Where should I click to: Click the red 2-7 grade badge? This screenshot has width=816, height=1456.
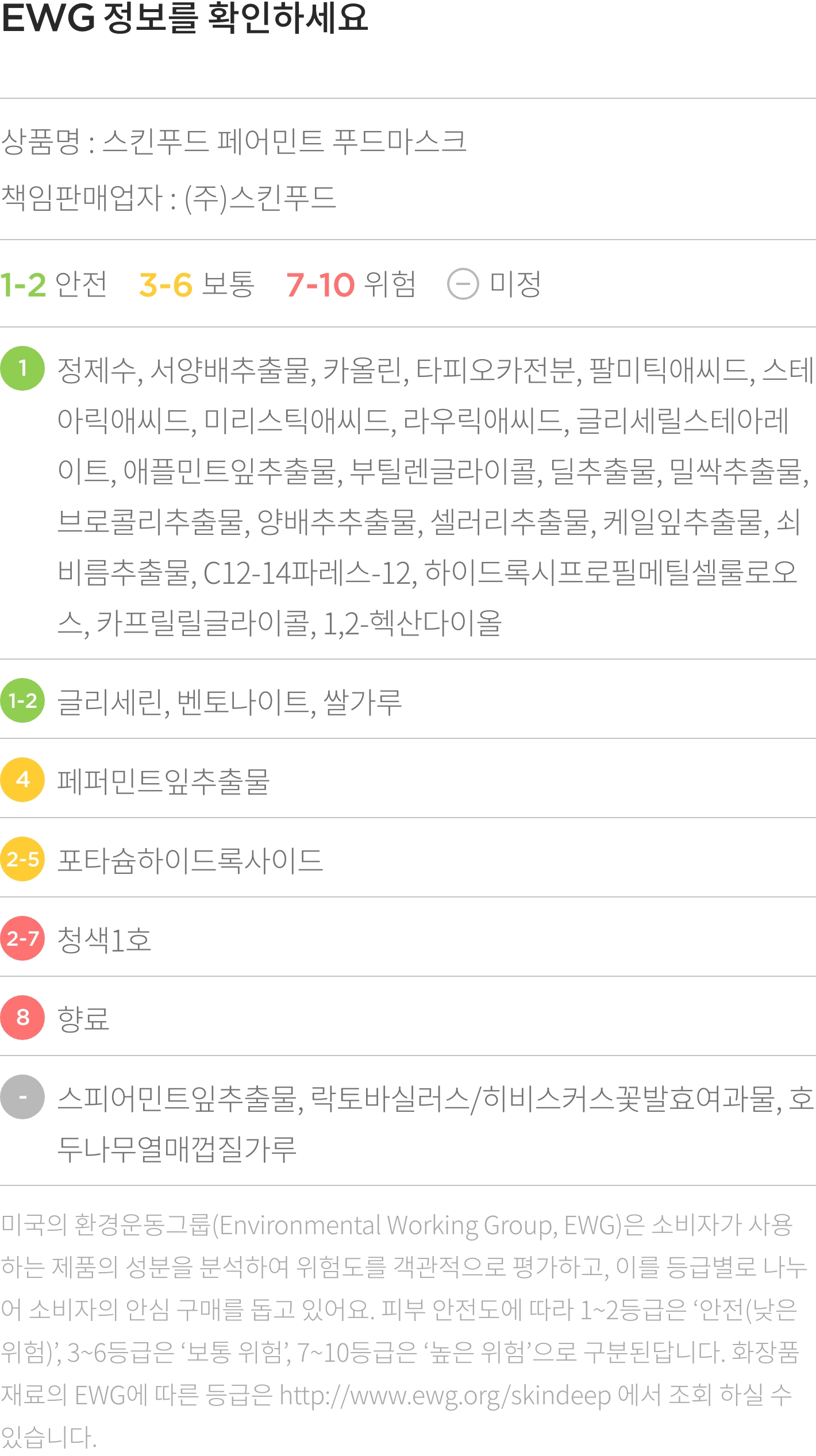coord(22,938)
